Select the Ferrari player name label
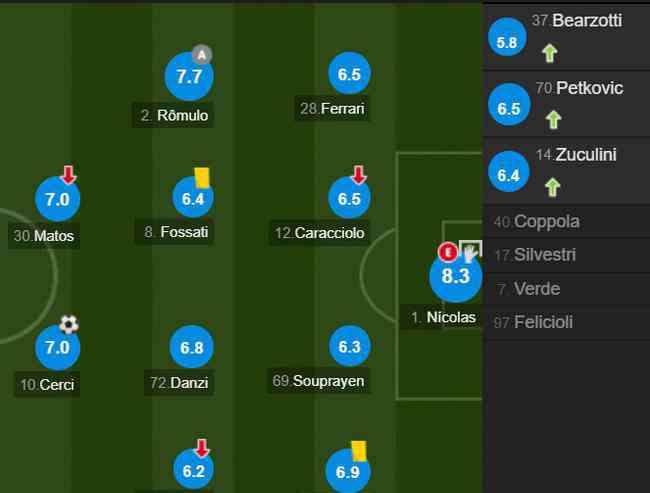 tap(332, 109)
